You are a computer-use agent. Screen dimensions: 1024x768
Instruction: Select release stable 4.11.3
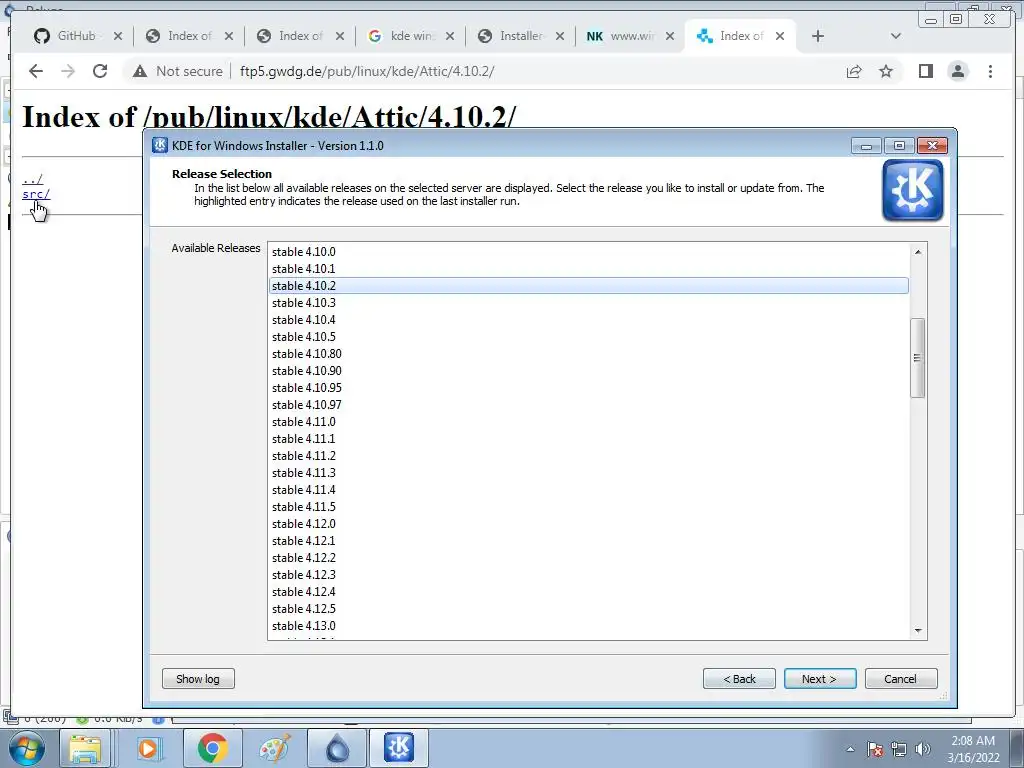pyautogui.click(x=588, y=472)
